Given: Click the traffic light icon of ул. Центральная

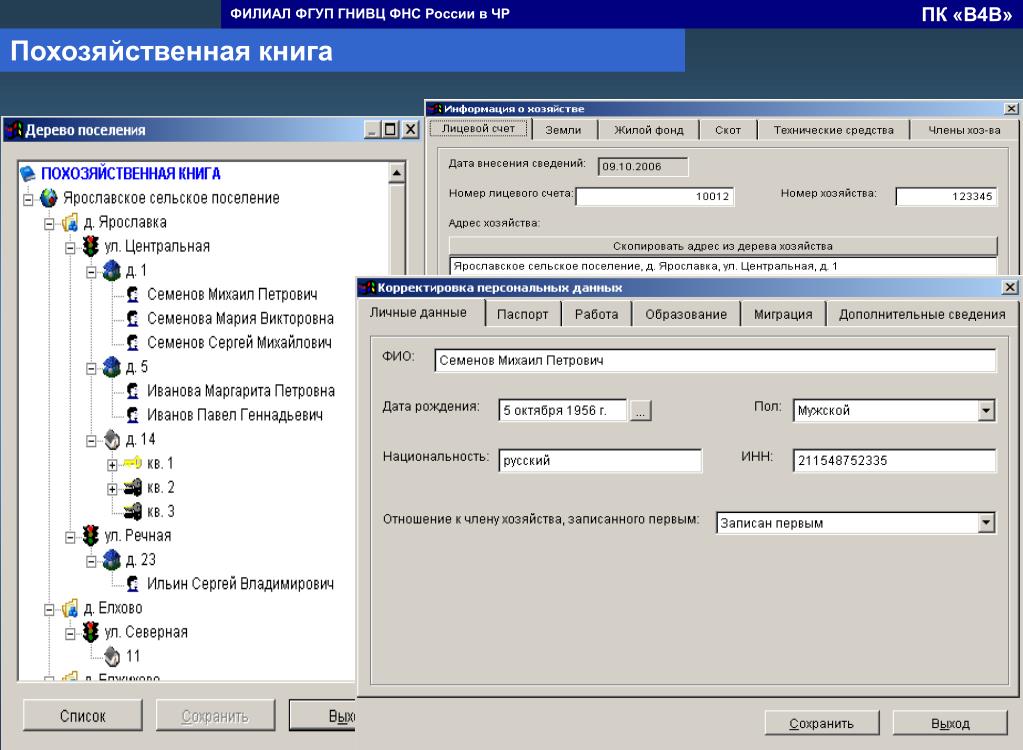Looking at the screenshot, I should 91,247.
